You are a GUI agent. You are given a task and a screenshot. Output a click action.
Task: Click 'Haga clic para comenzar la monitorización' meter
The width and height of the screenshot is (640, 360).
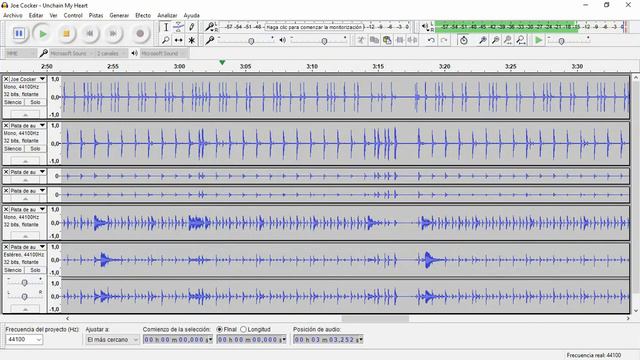click(314, 27)
